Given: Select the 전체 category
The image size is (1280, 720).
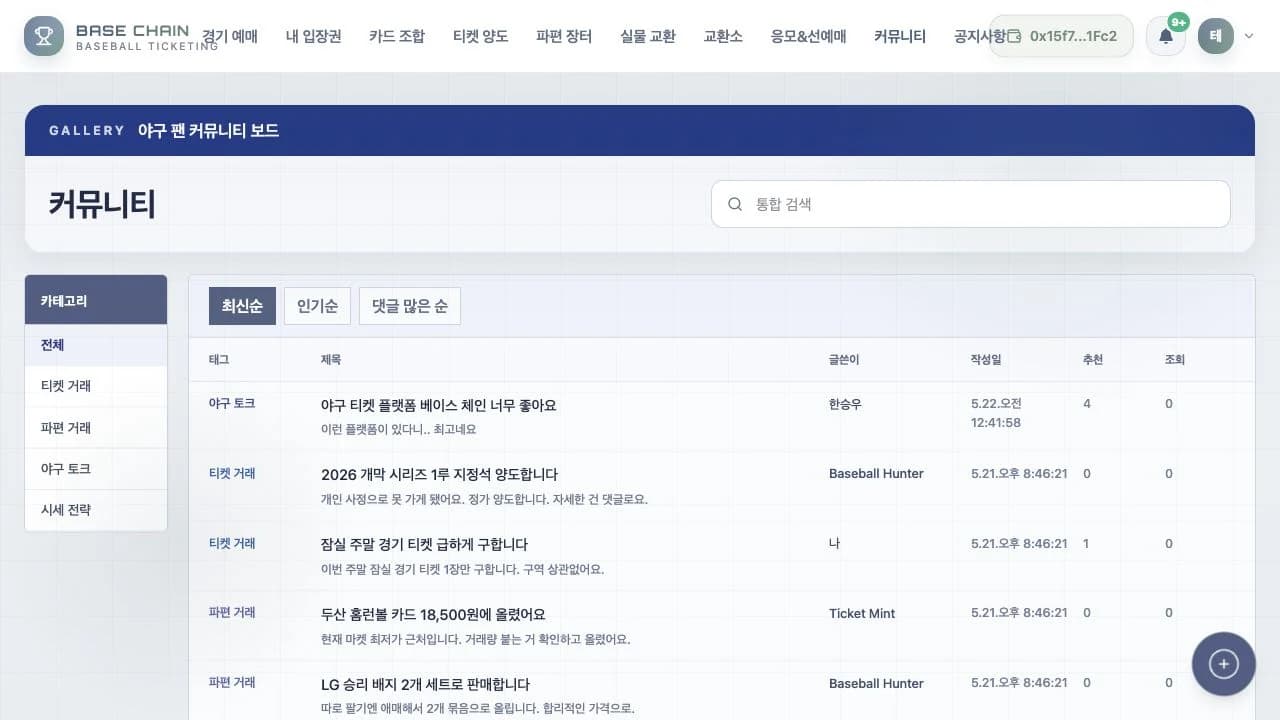Looking at the screenshot, I should [x=96, y=345].
